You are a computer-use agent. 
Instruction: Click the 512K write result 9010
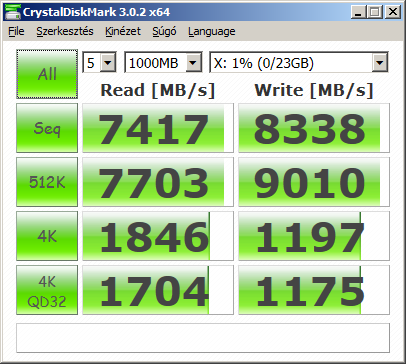coord(314,182)
